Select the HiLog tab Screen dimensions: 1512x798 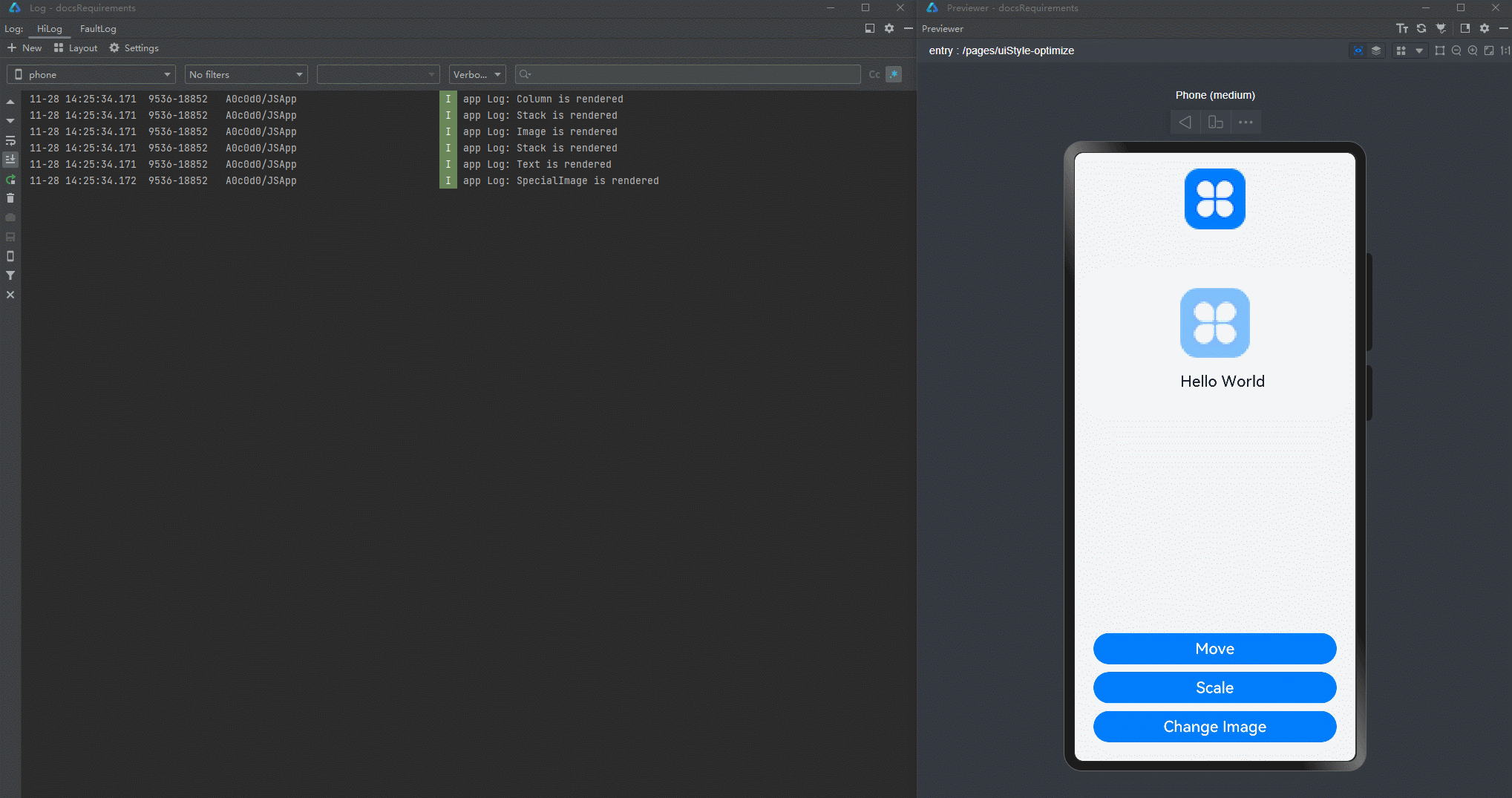[50, 29]
